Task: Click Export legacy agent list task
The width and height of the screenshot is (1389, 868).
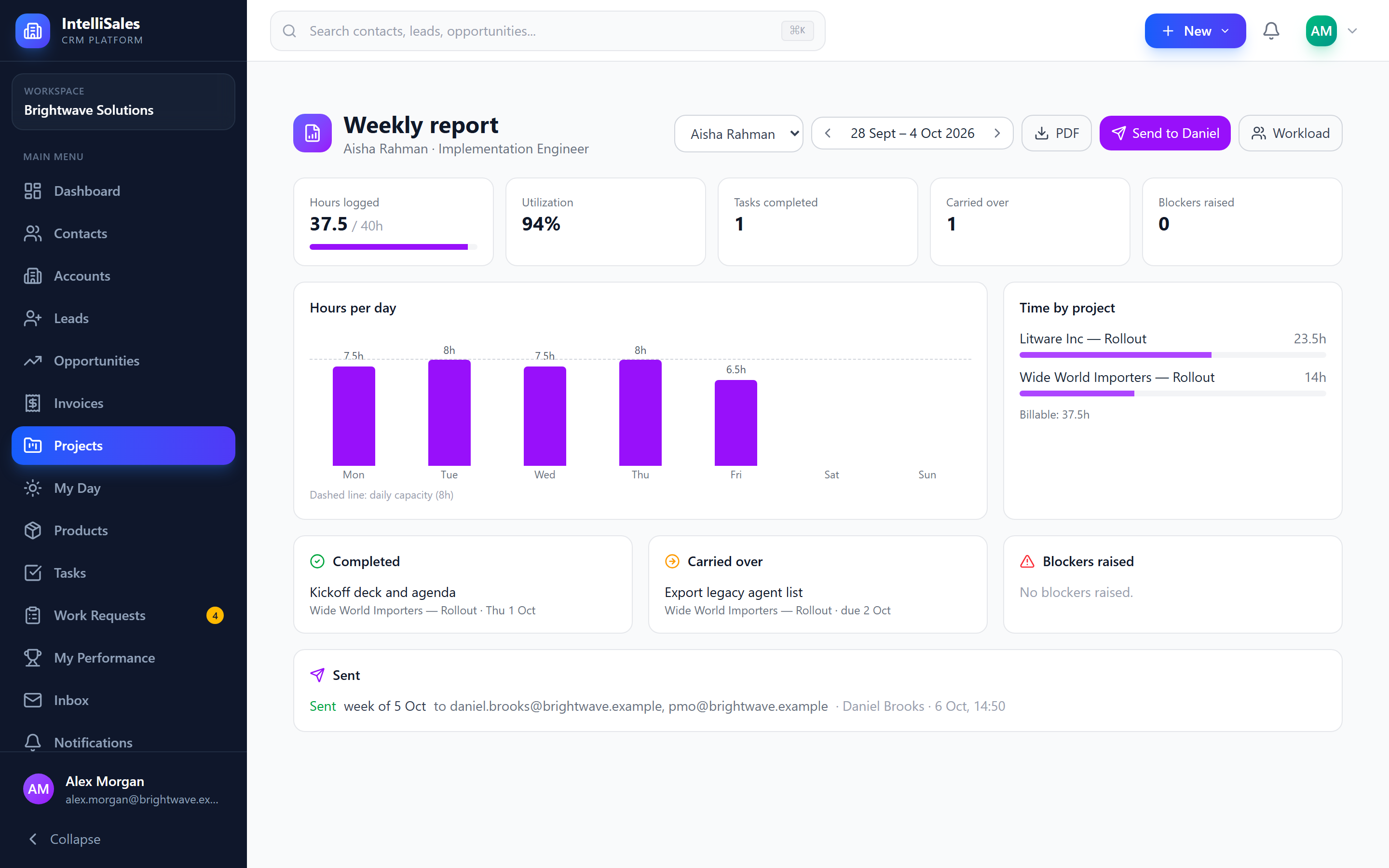Action: click(x=734, y=593)
